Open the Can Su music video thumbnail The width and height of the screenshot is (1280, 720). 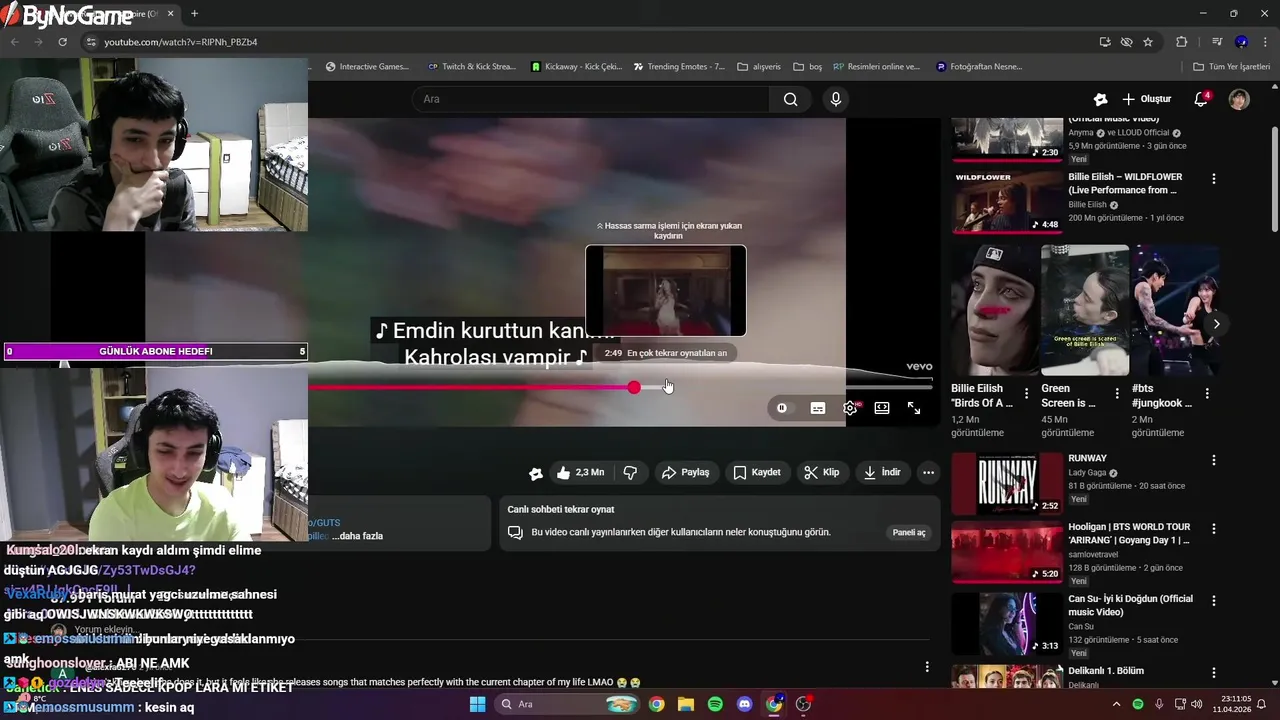pos(1007,624)
